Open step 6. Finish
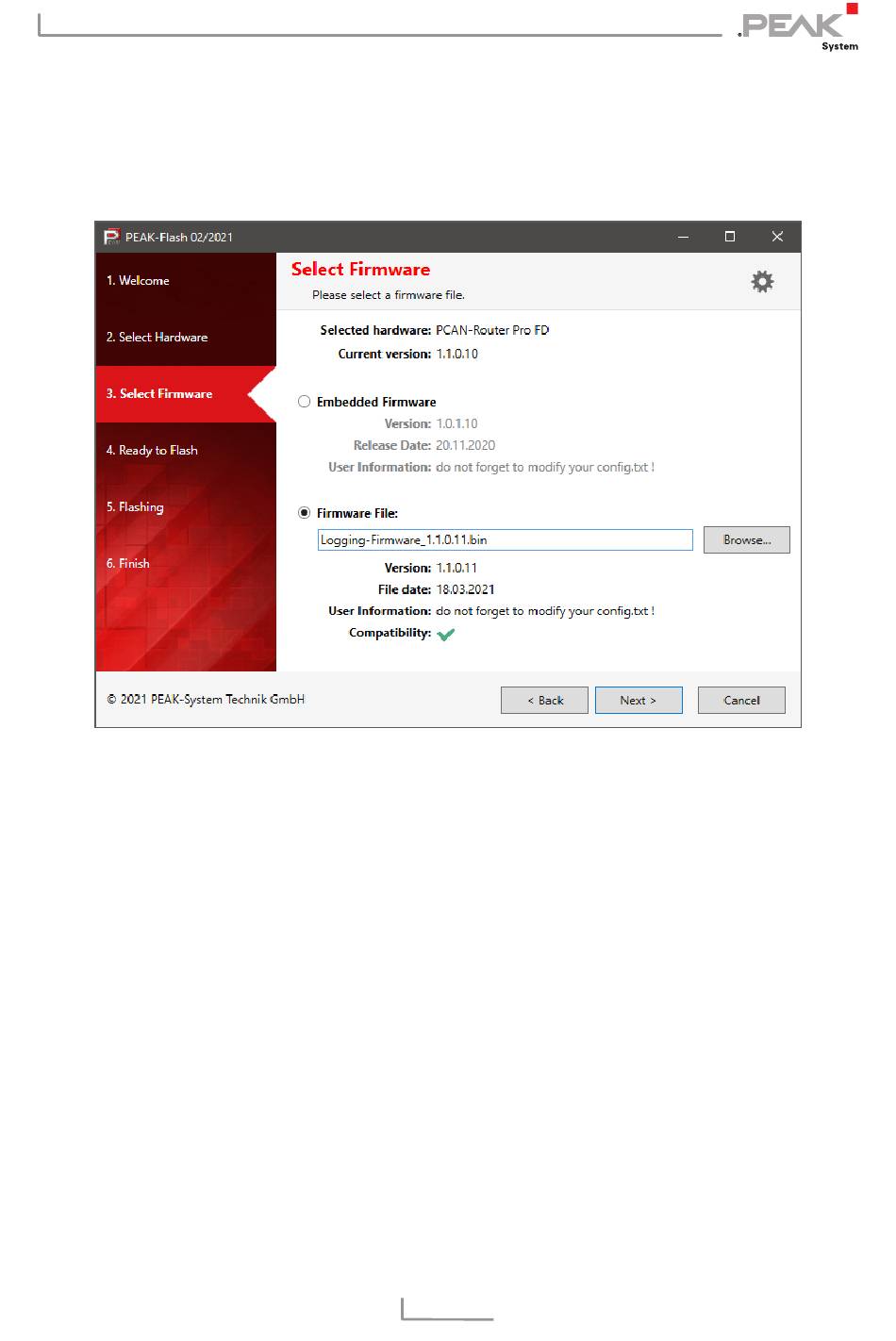This screenshot has height=1341, width=896. pos(186,564)
